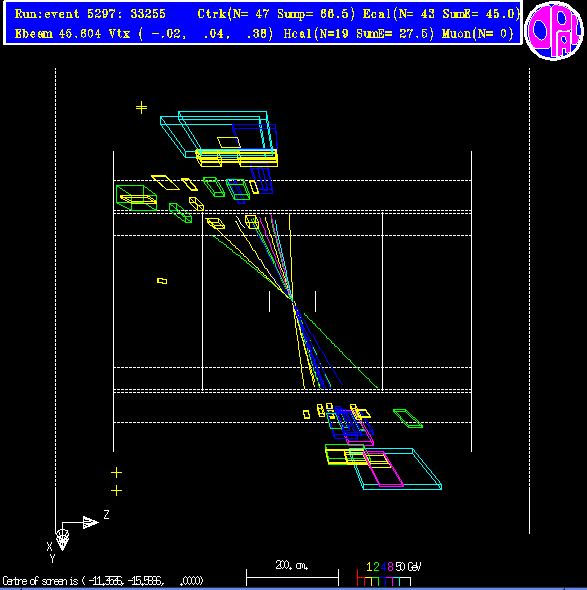Click the small isolated yellow cluster box

(x=162, y=281)
